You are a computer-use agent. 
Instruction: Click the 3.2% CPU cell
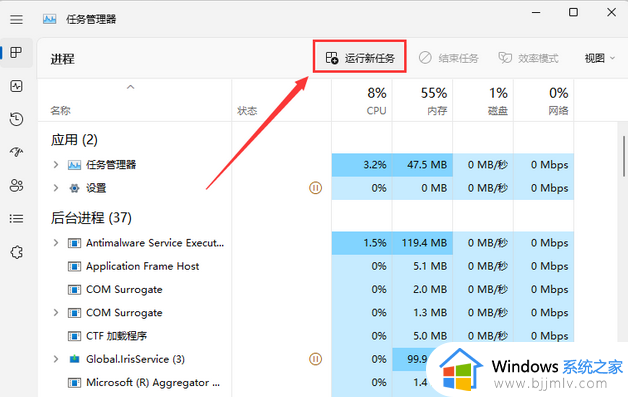click(x=362, y=165)
